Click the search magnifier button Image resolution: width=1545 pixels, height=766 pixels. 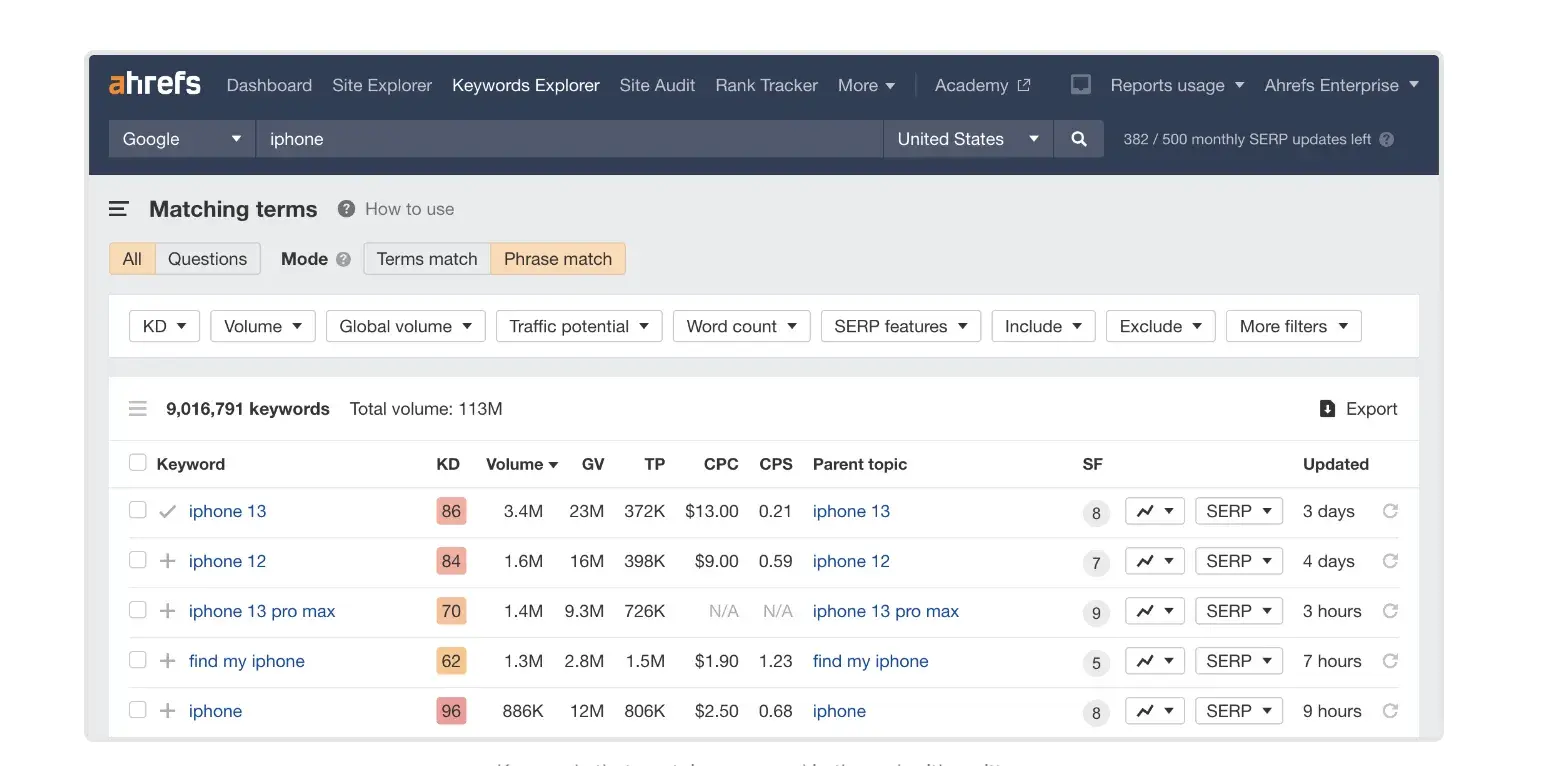tap(1078, 139)
